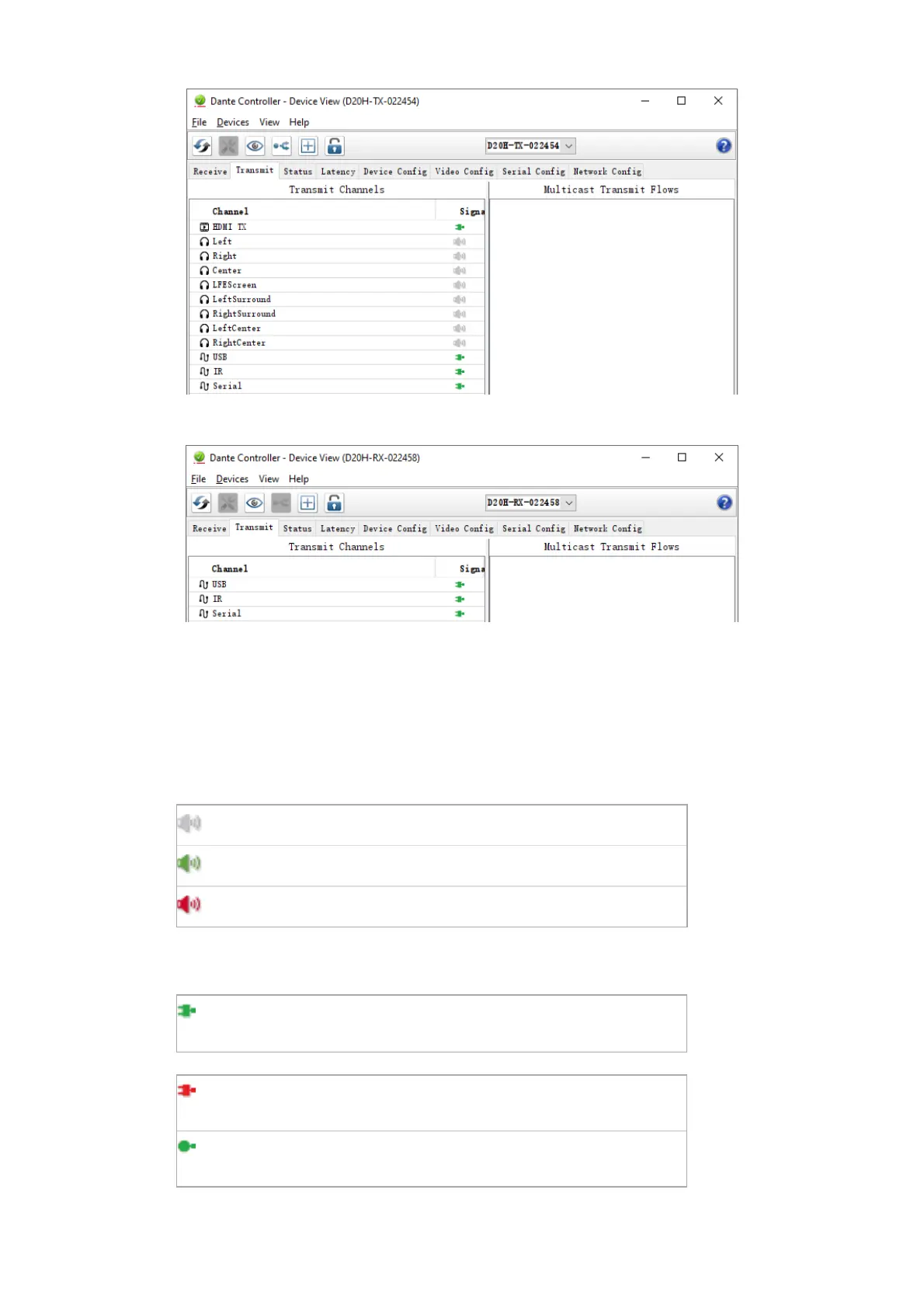Open the File menu in RX window
The width and height of the screenshot is (924, 1308).
pos(199,479)
